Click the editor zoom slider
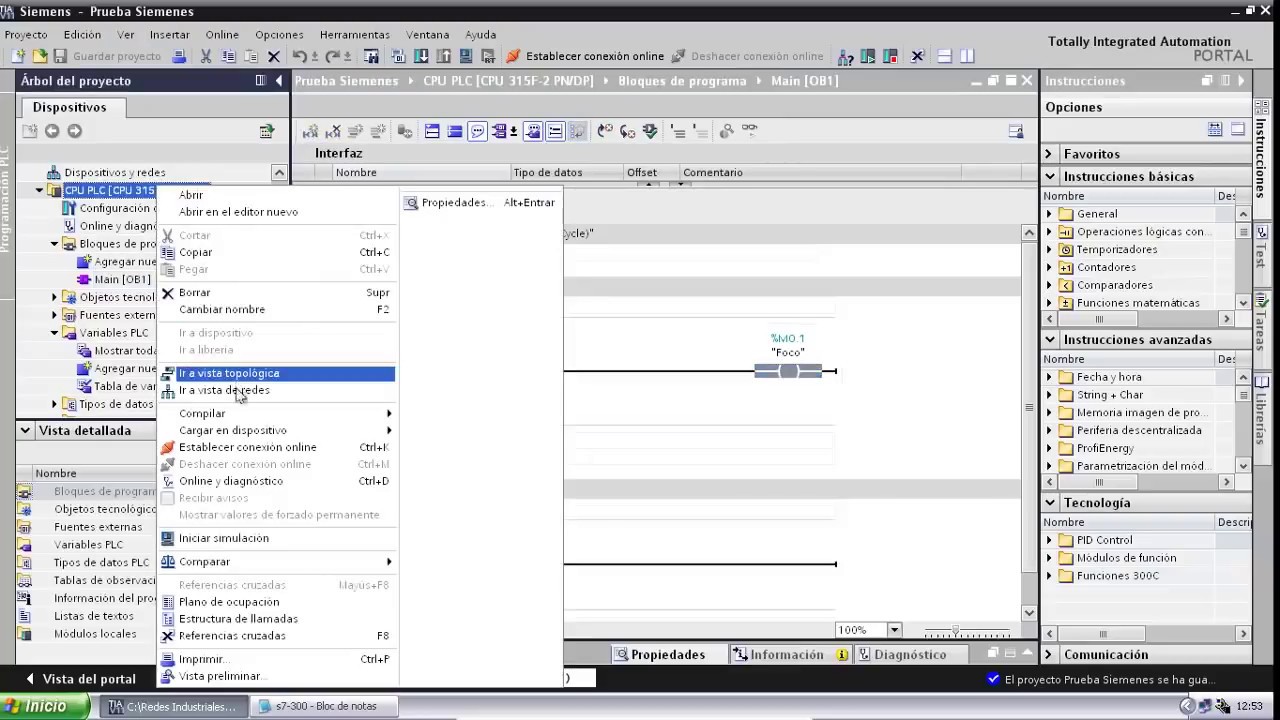The image size is (1280, 720). [x=966, y=631]
